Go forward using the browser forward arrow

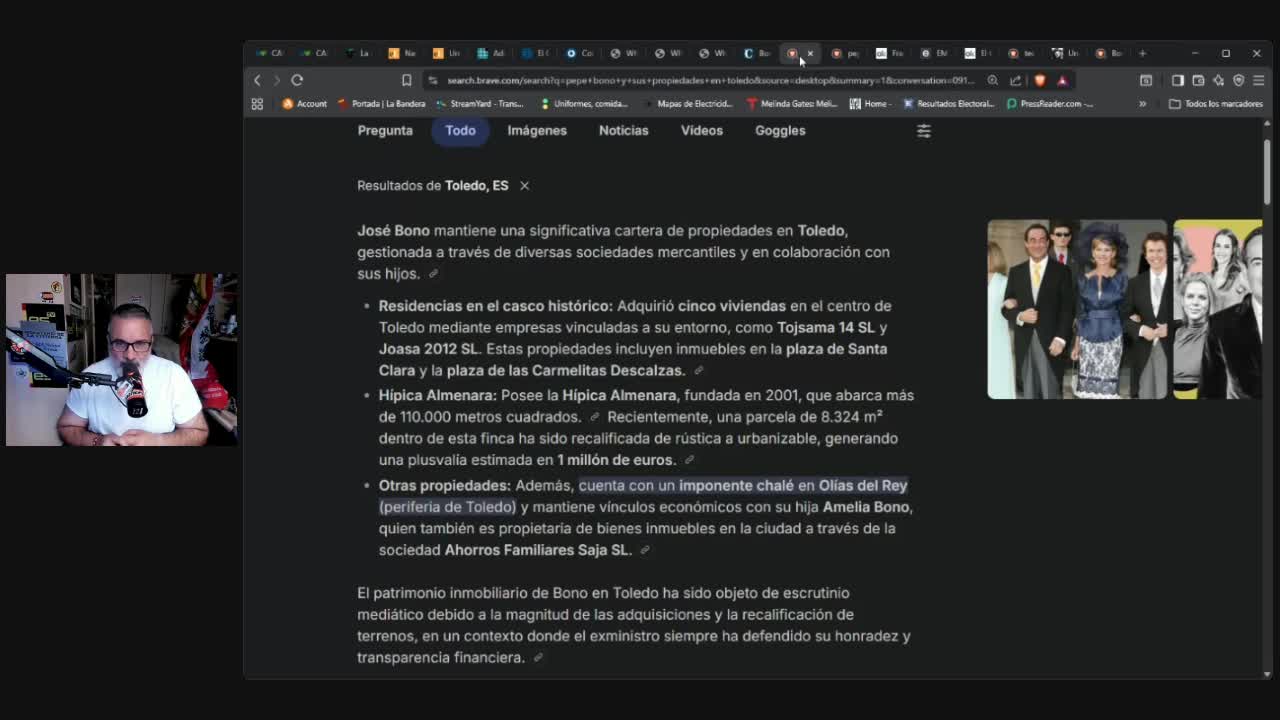277,80
